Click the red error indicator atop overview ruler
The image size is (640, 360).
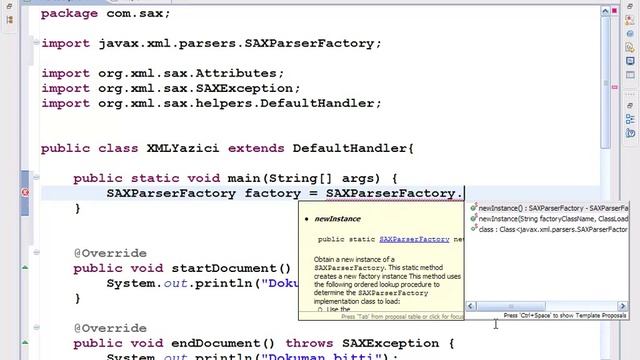[x=614, y=11]
